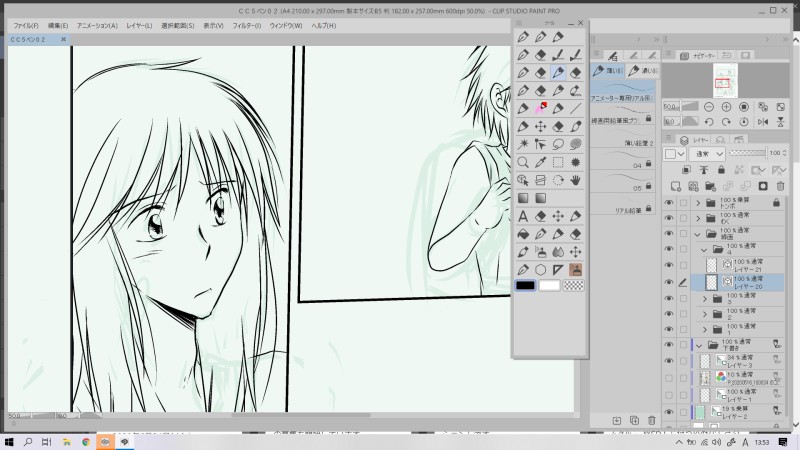Viewport: 800px width, 450px height.
Task: Hide レイヤー 2 layer
Action: click(x=668, y=412)
